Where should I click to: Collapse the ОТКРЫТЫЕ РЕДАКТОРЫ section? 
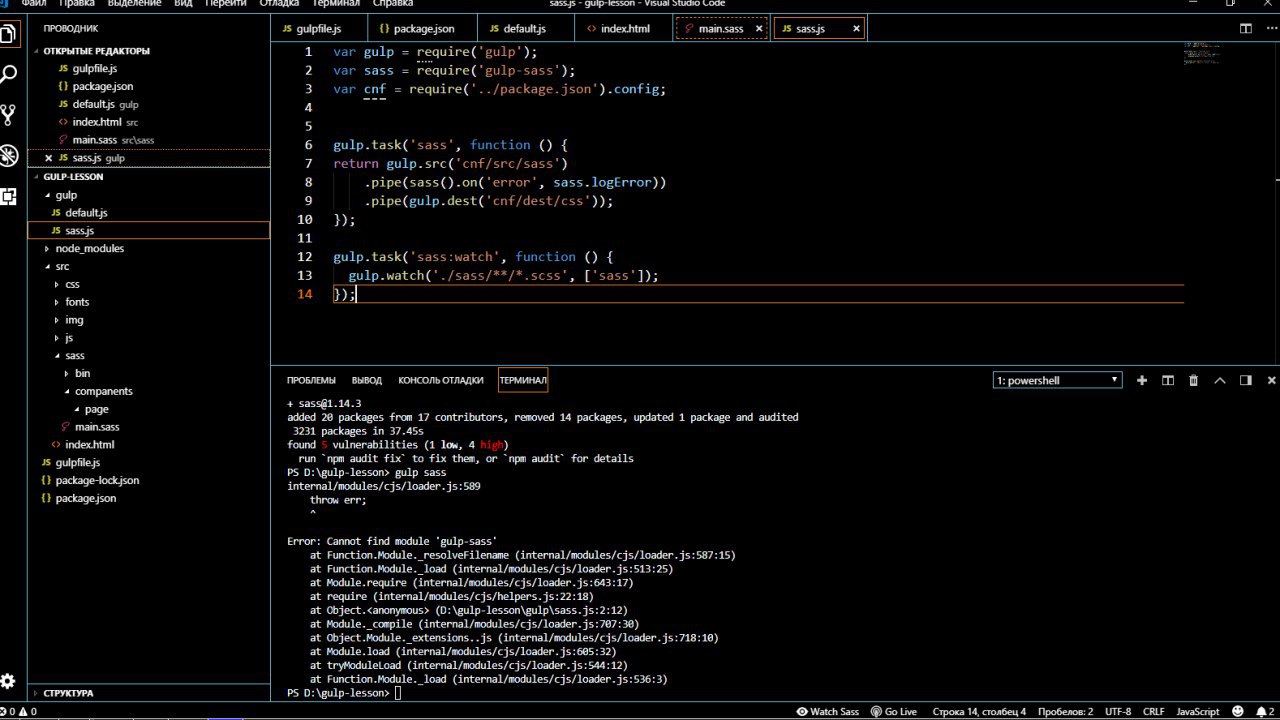[96, 51]
